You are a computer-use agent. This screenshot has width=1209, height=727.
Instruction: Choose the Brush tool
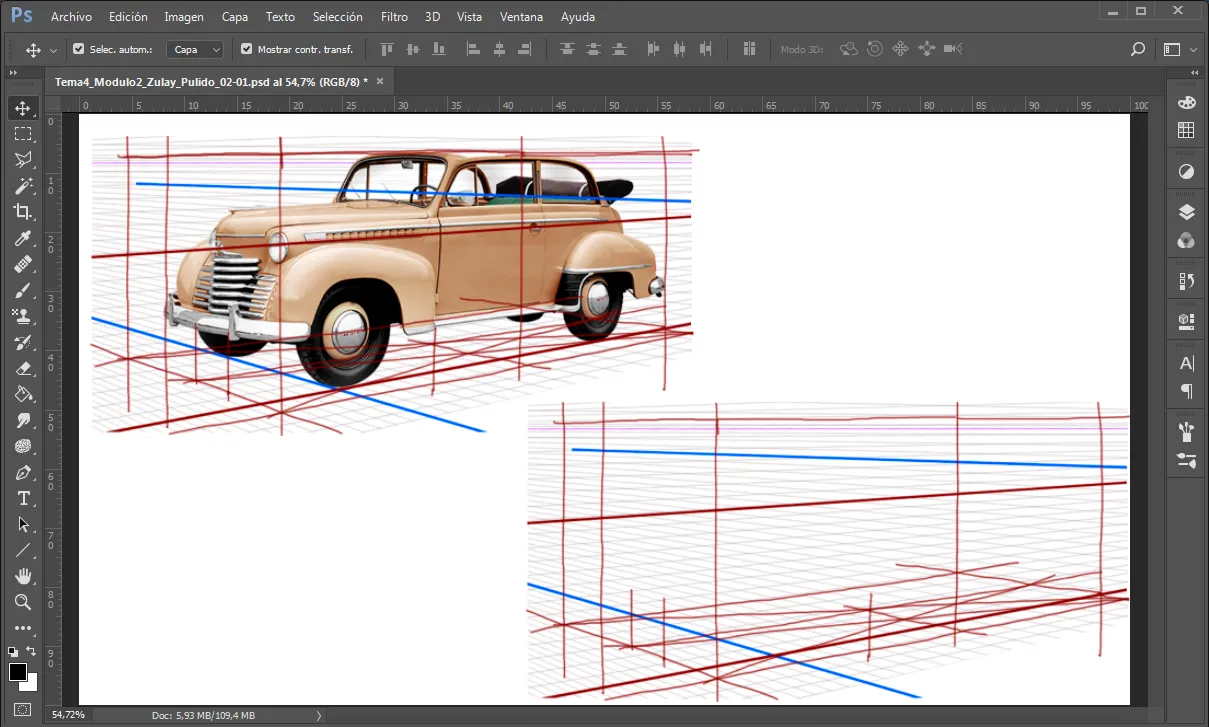pos(23,290)
